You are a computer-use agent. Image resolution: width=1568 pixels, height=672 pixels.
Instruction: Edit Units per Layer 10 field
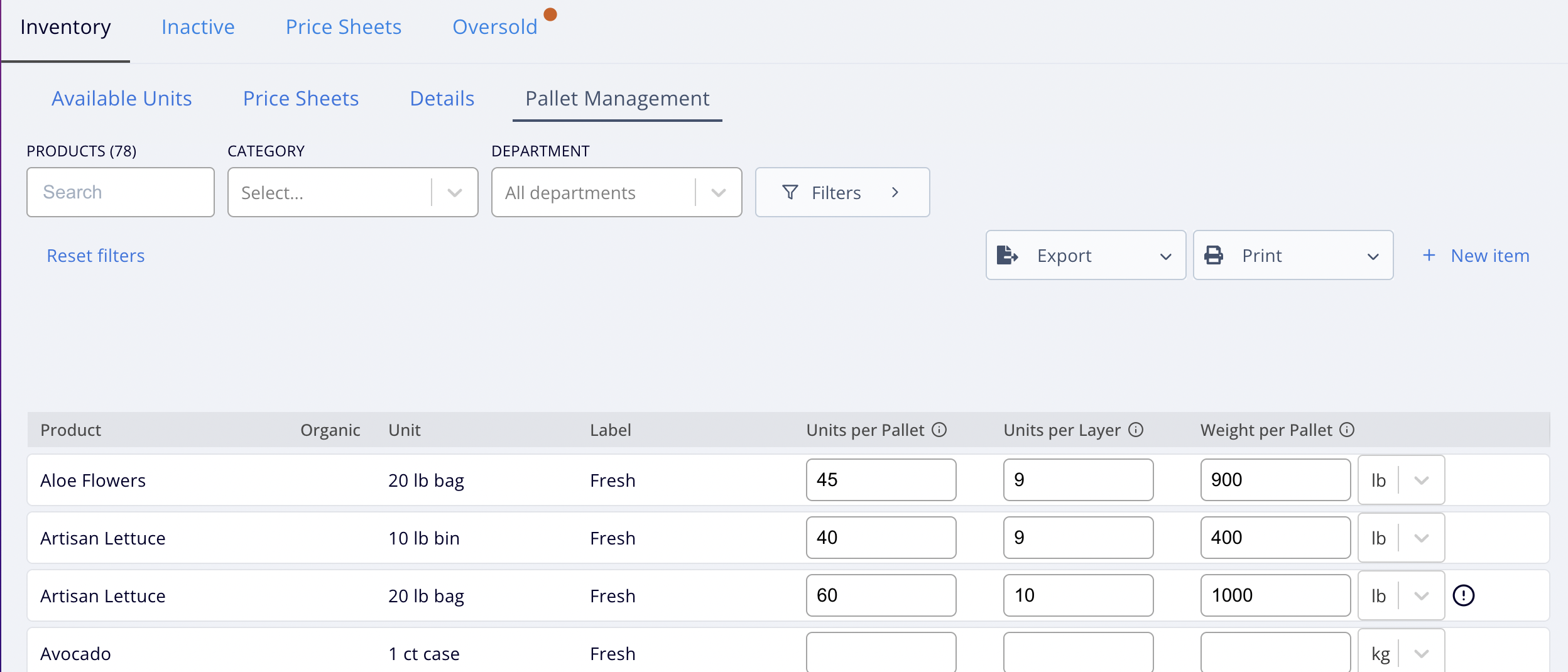(x=1079, y=595)
